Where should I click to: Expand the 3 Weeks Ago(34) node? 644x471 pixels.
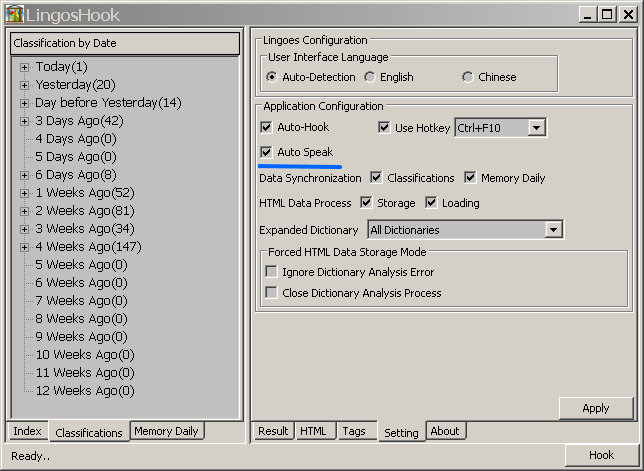click(24, 229)
